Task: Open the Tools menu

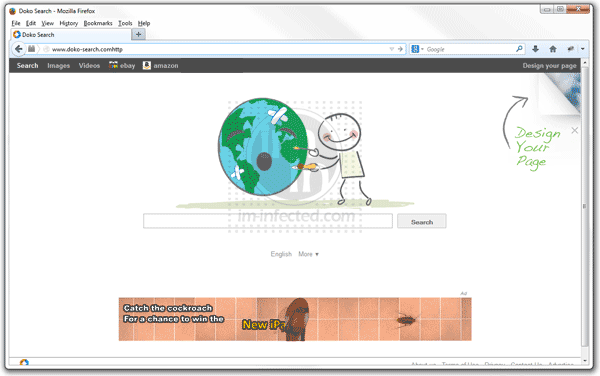Action: (x=125, y=23)
